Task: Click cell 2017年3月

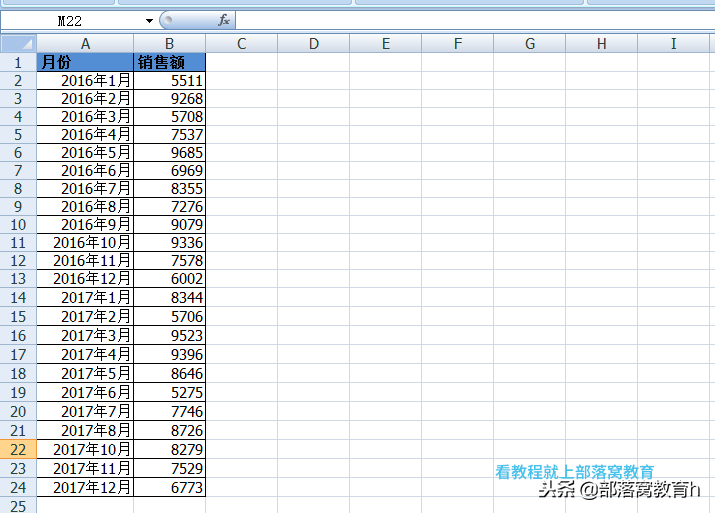Action: (x=85, y=335)
